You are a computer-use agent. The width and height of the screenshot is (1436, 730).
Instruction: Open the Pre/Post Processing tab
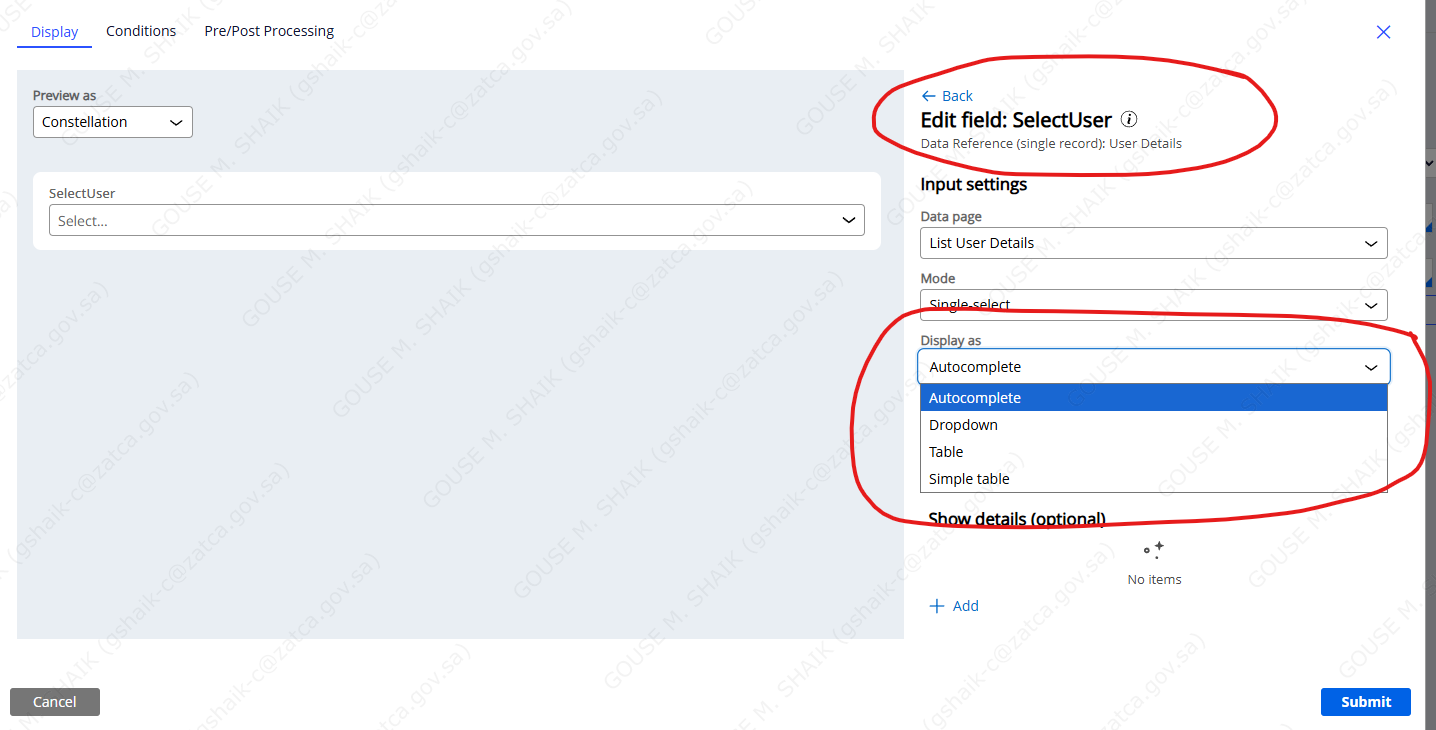point(268,30)
